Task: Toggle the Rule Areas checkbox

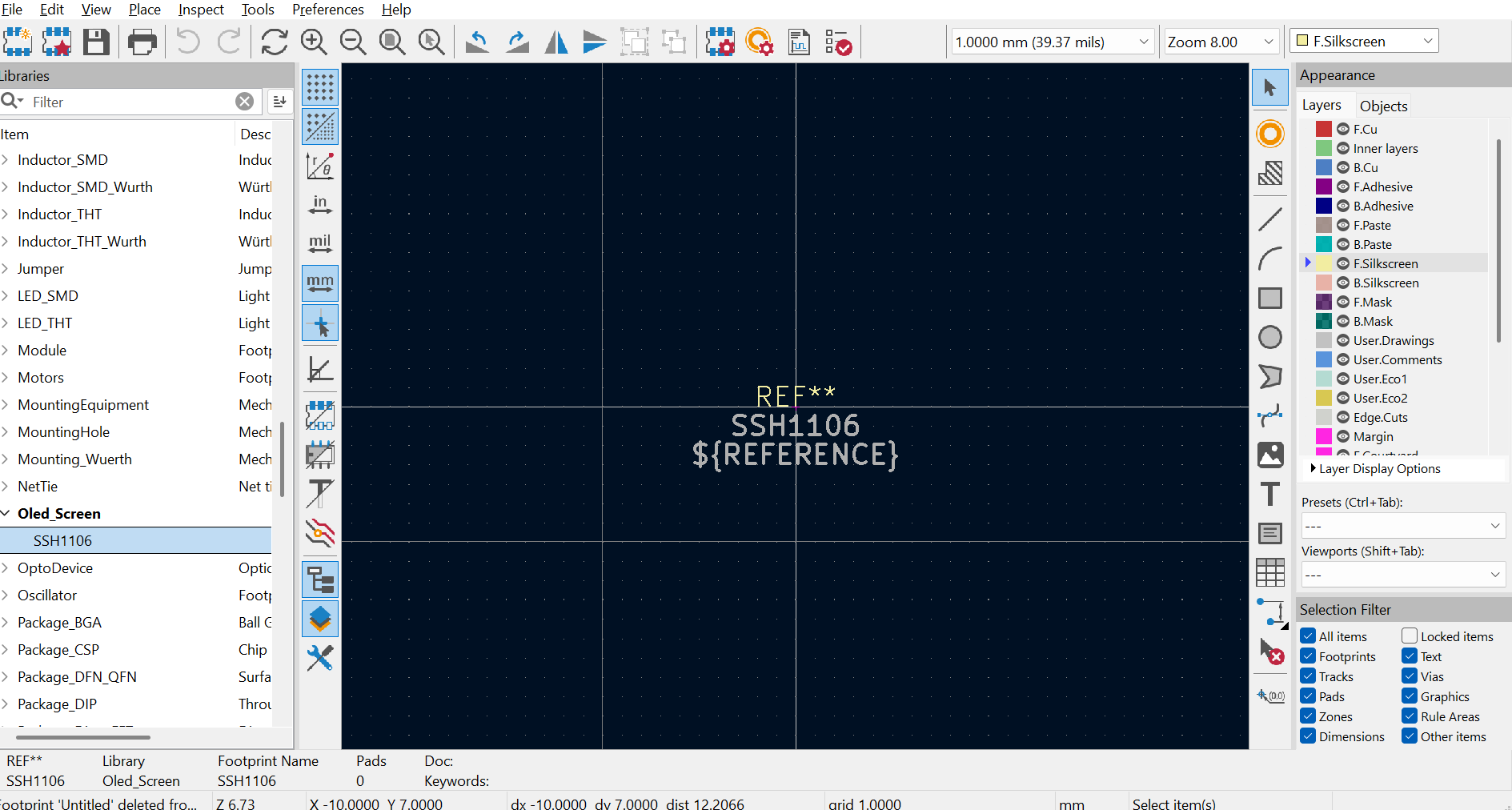Action: click(1410, 716)
